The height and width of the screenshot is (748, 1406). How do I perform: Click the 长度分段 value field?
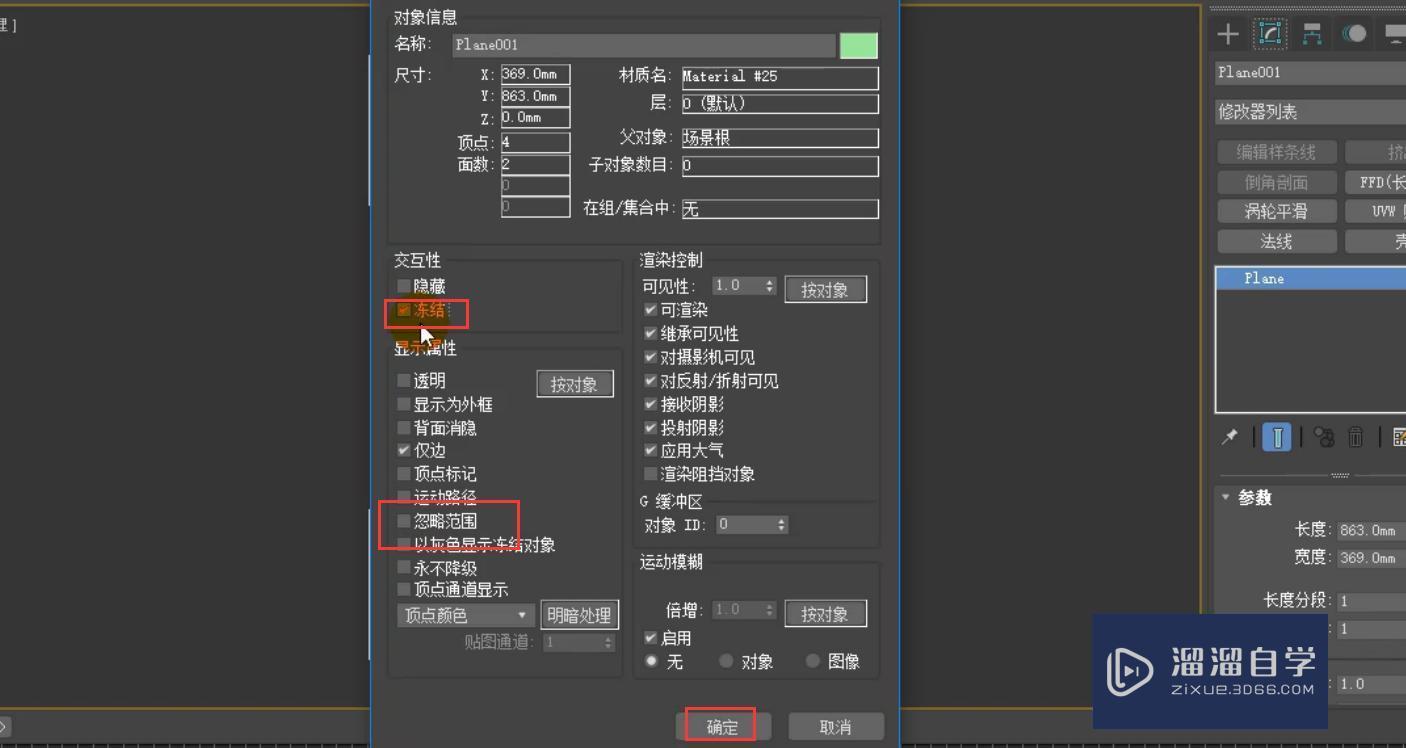pos(1370,601)
